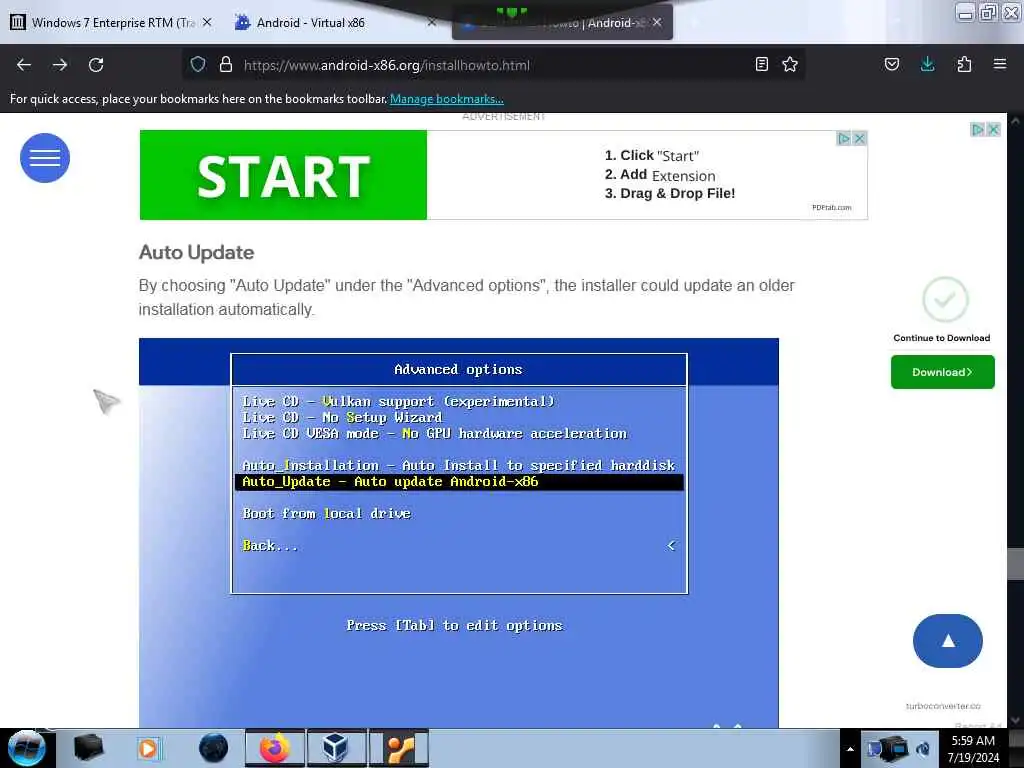Close the Android - Virtual x86 tab
1024x768 pixels.
[432, 22]
